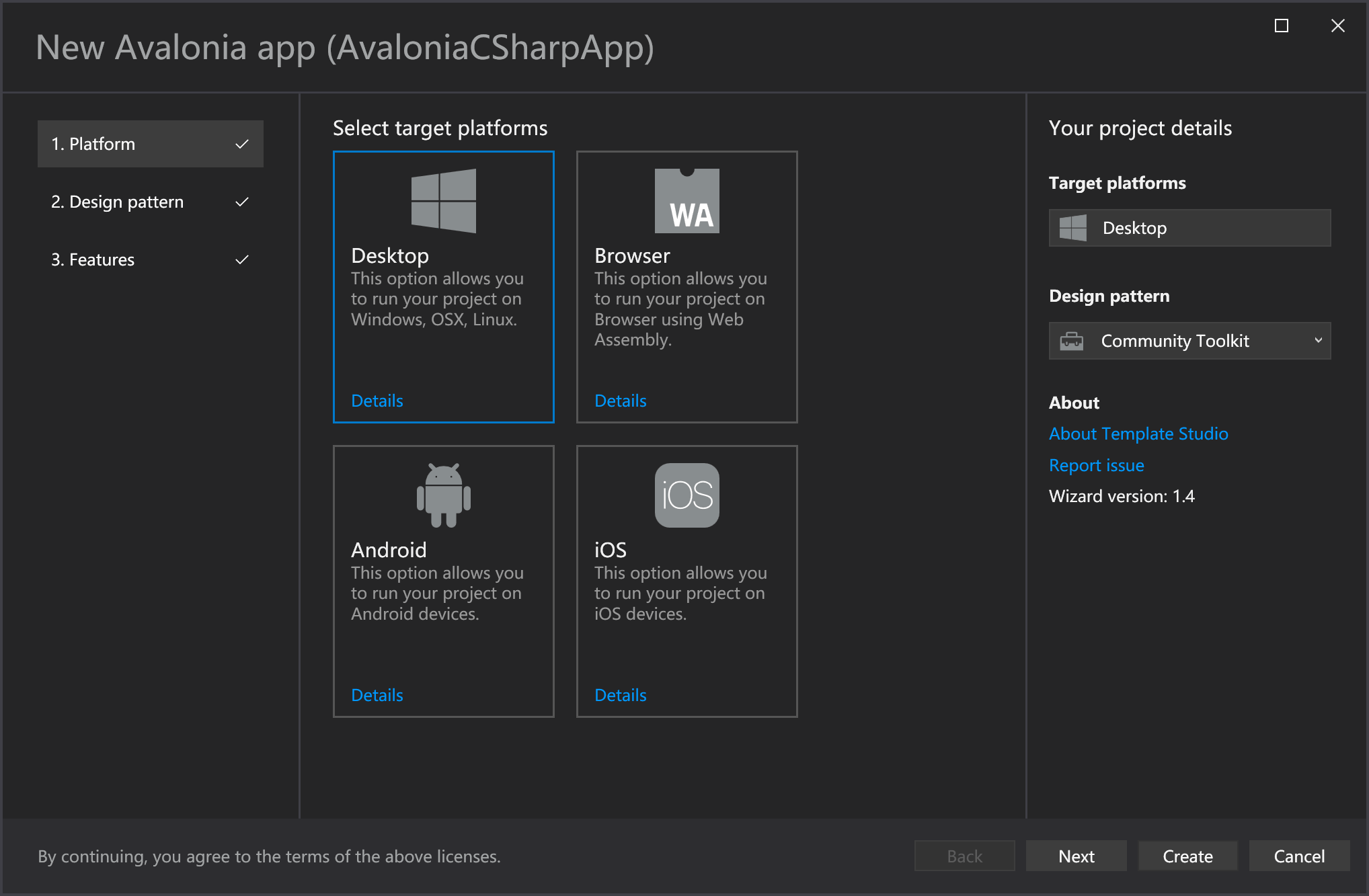This screenshot has height=896, width=1369.
Task: Click the checkmark next to Features step
Action: pos(242,259)
